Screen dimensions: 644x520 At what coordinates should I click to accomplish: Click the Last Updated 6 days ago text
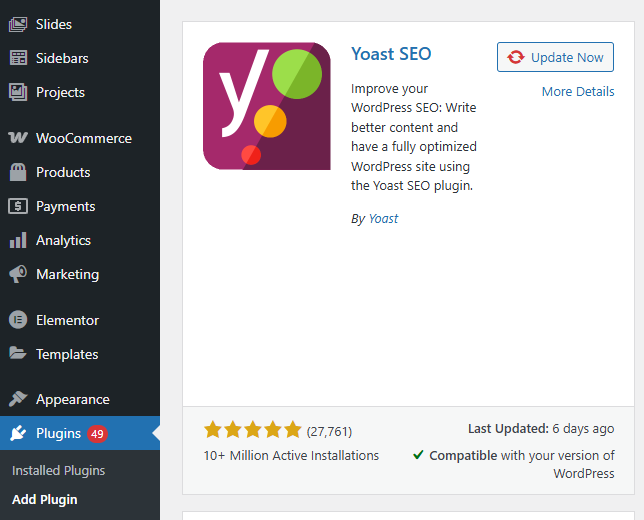click(x=541, y=428)
